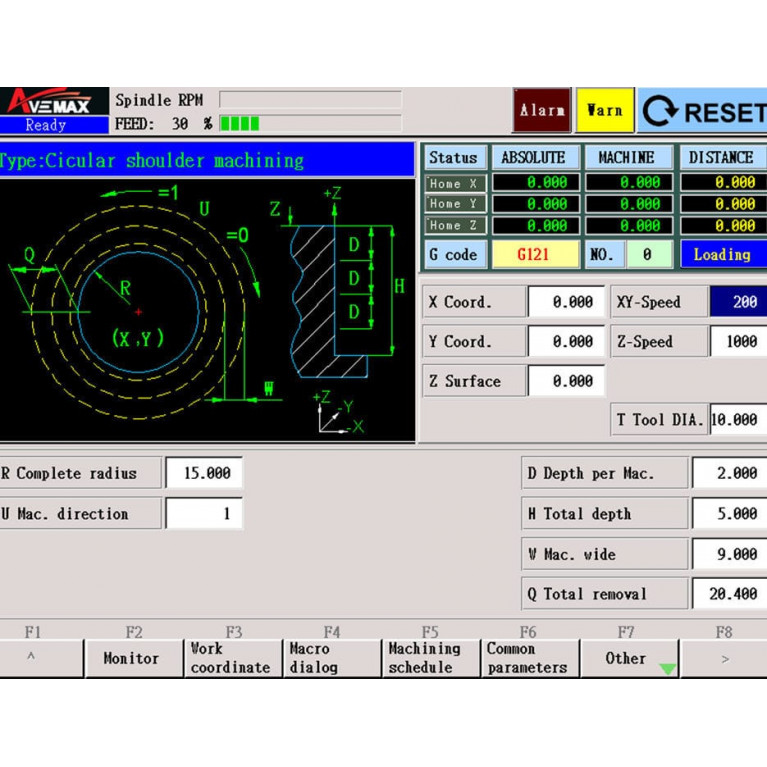Select the T Tool DIA. field
Viewport: 767px width, 767px height.
point(739,419)
